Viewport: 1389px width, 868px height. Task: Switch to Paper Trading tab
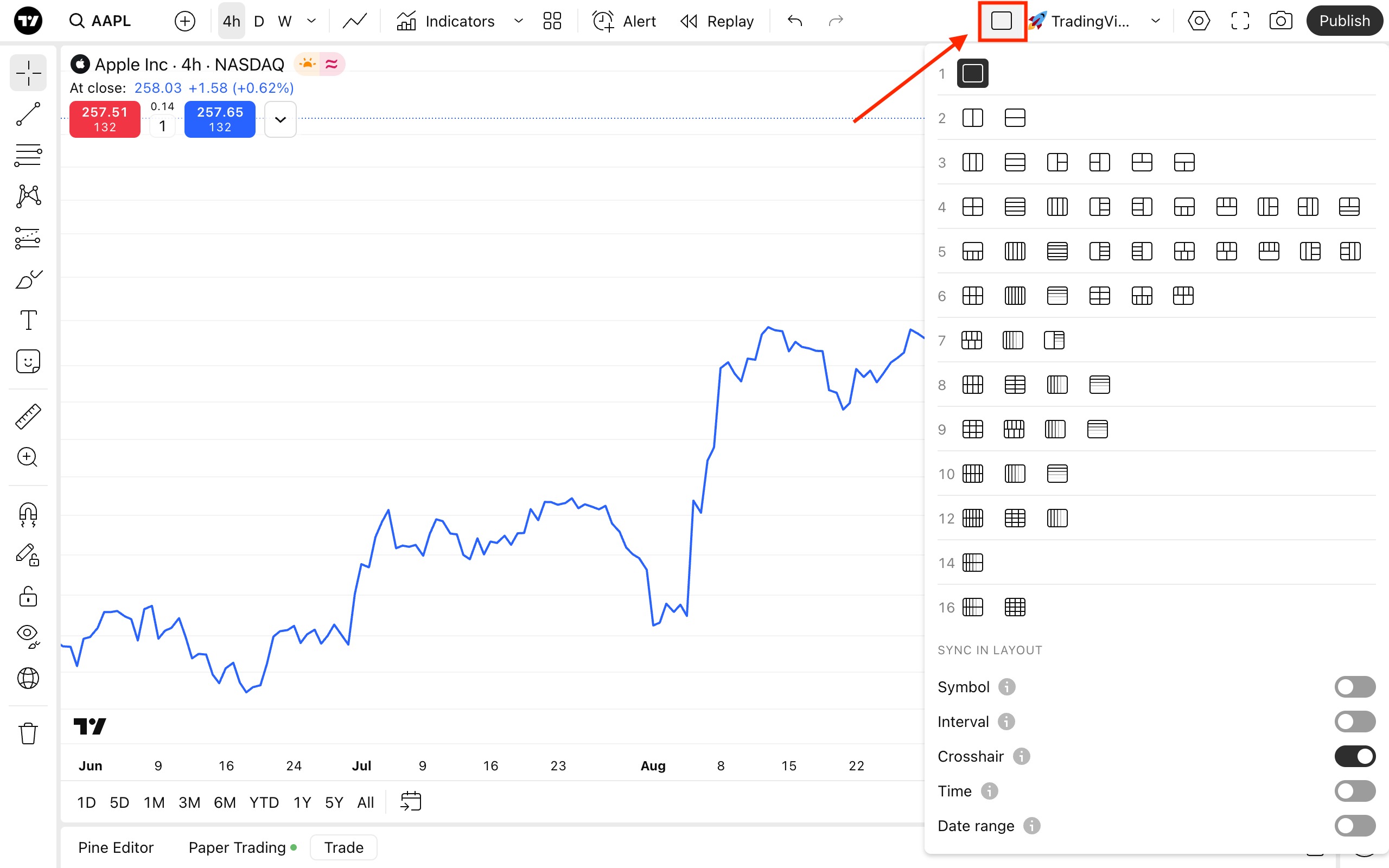pos(237,847)
